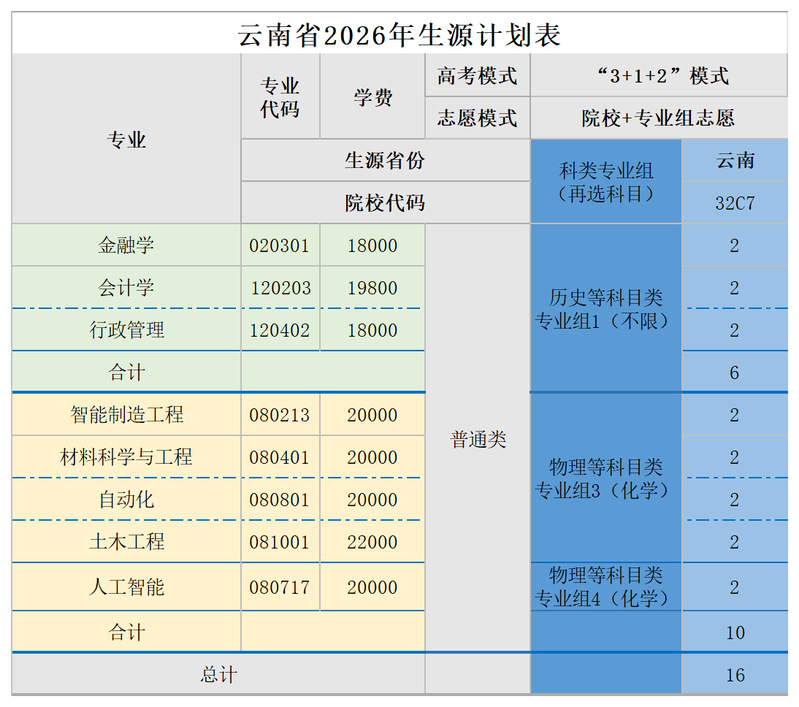
Task: Select the 物理等科目类专业组4（化学） cell
Action: (606, 587)
